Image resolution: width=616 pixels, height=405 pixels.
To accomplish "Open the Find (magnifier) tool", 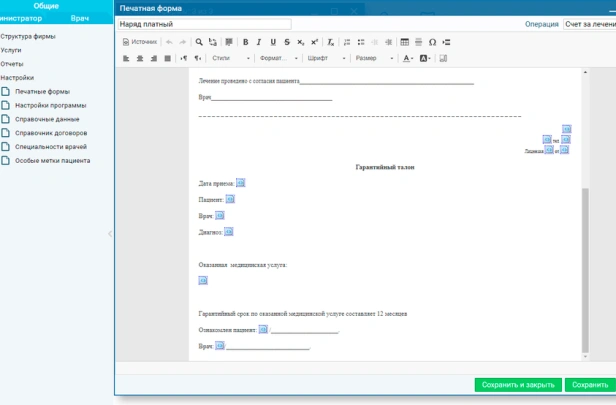I will click(x=199, y=42).
